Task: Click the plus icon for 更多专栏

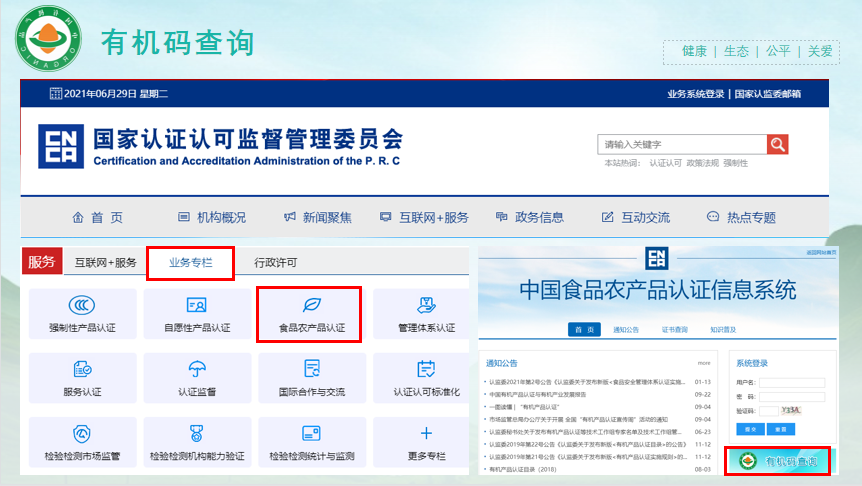Action: click(x=426, y=433)
